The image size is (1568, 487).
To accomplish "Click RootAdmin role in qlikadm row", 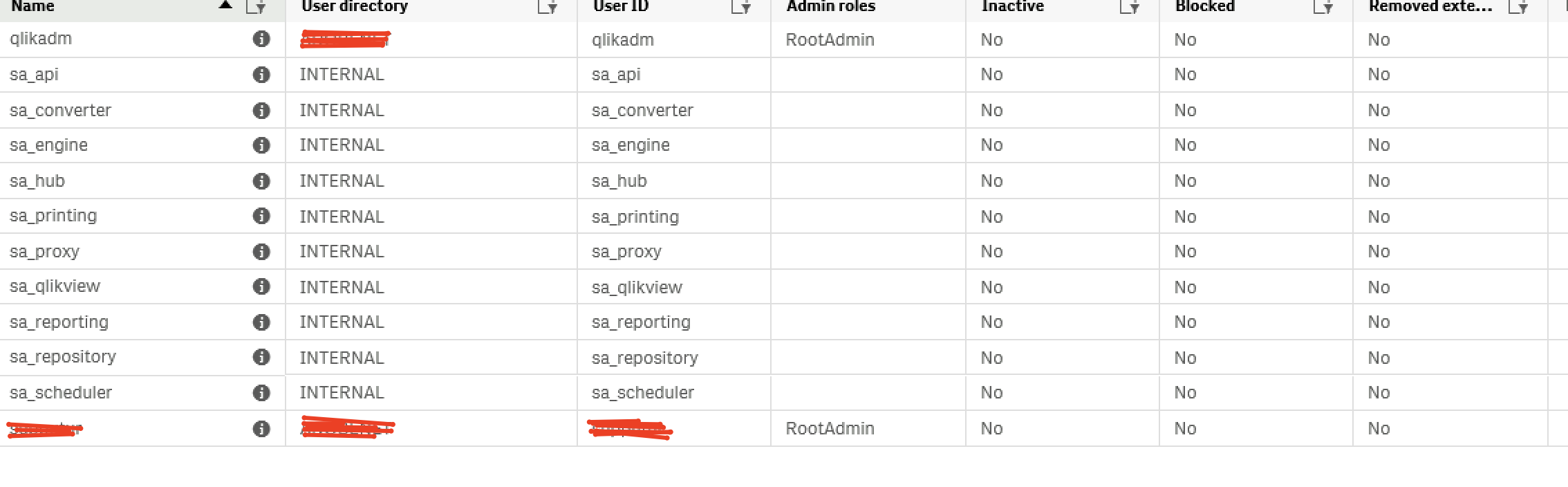I will pos(830,40).
